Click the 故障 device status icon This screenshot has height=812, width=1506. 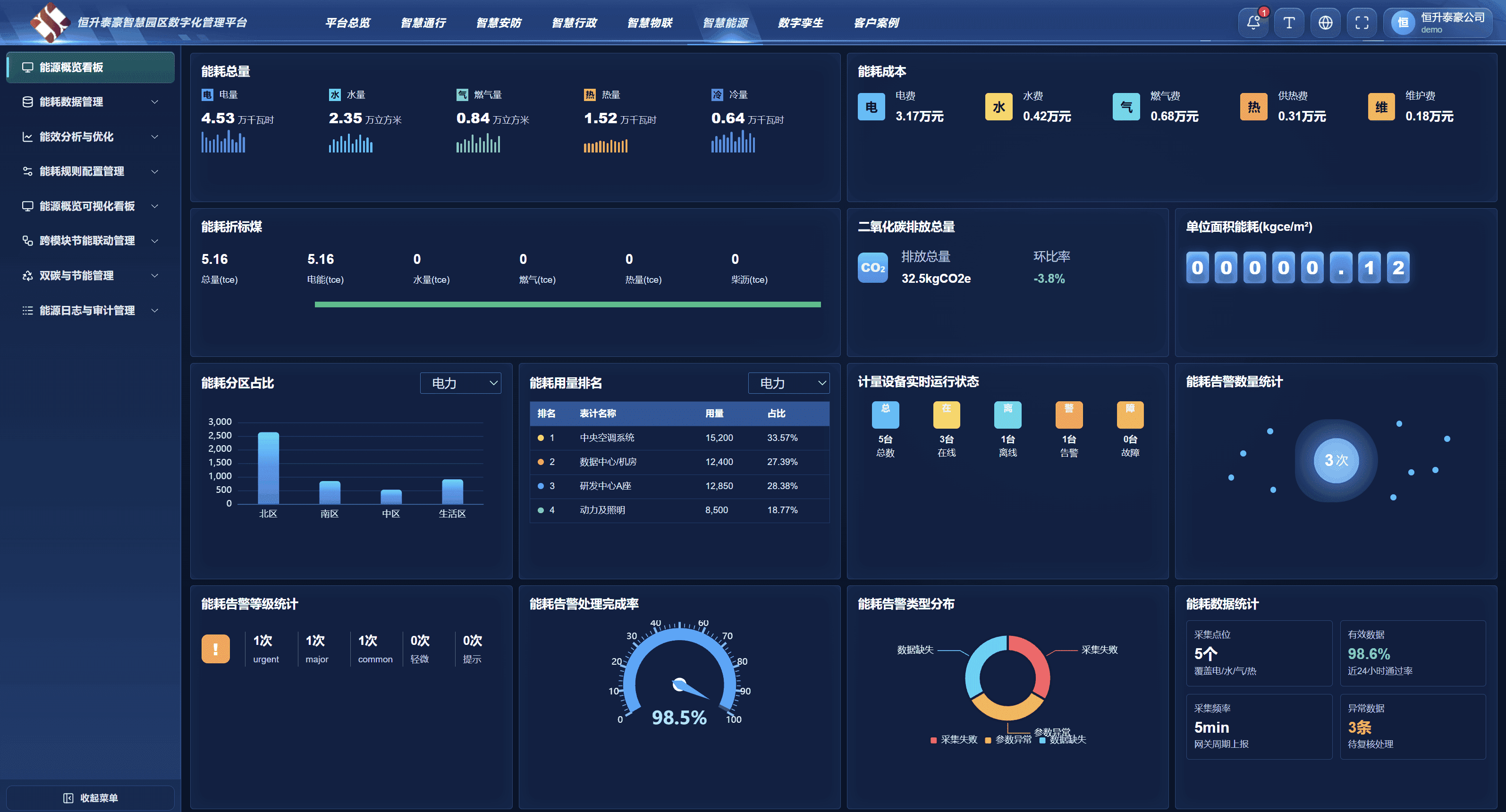pos(1130,414)
